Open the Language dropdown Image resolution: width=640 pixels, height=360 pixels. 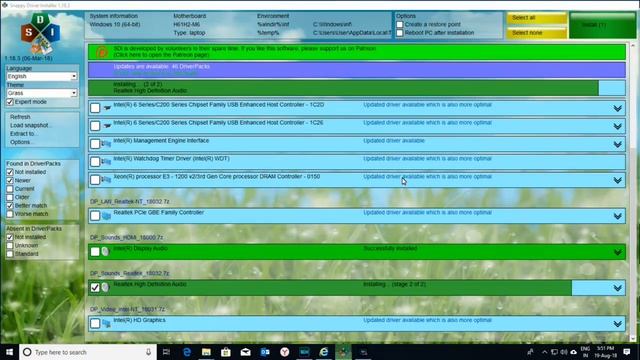[42, 76]
